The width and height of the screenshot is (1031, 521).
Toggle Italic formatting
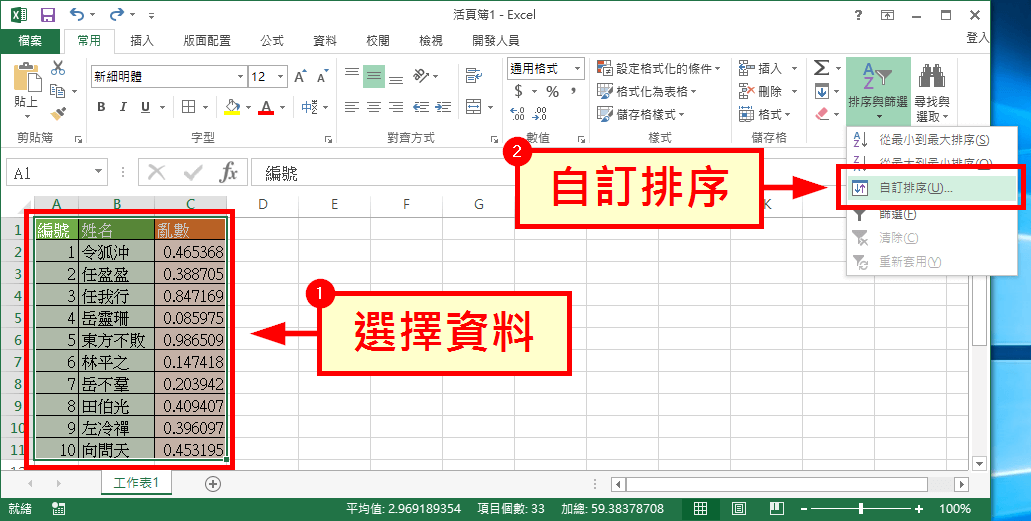pyautogui.click(x=123, y=107)
